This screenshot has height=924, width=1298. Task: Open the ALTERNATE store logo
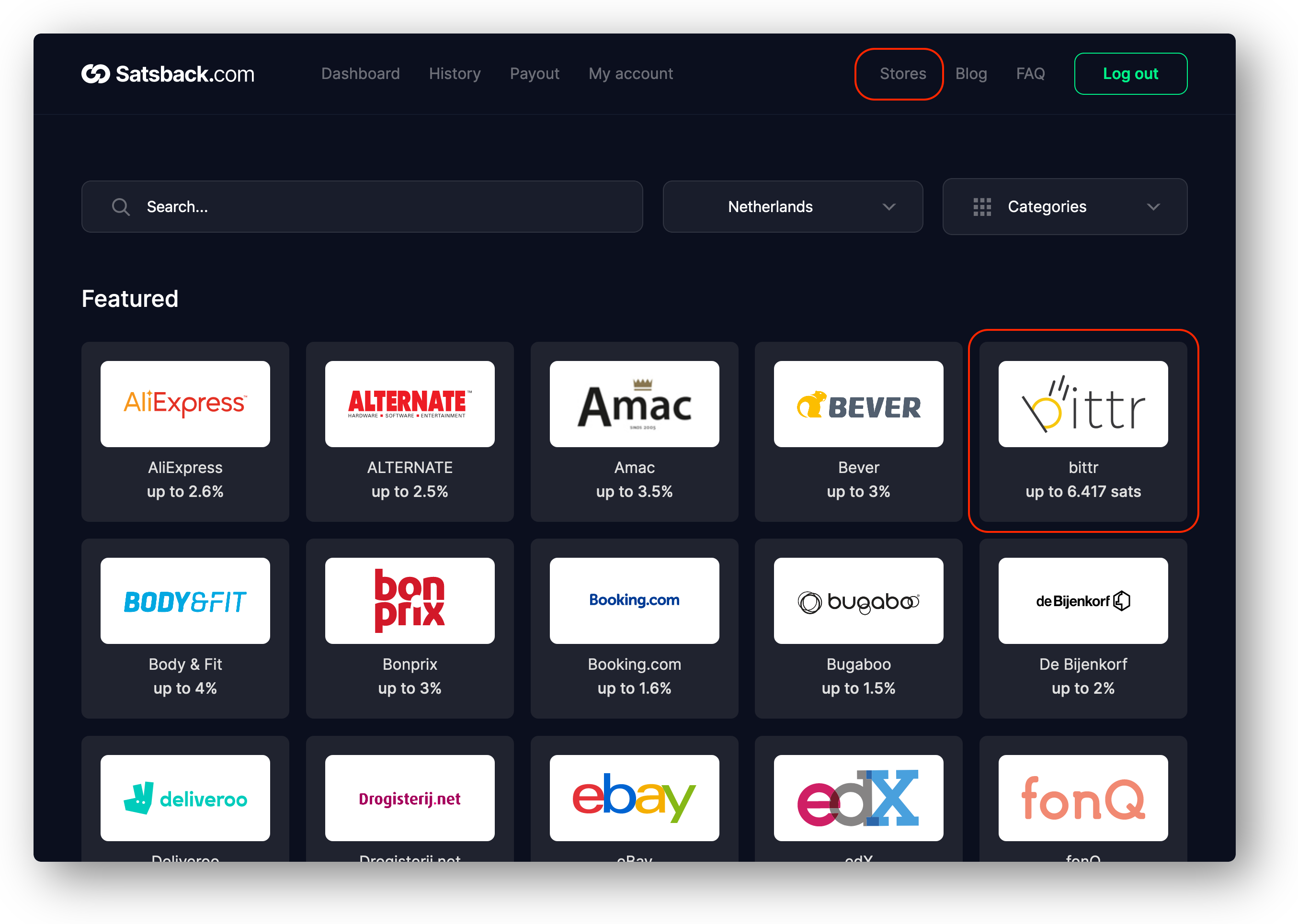coord(410,404)
